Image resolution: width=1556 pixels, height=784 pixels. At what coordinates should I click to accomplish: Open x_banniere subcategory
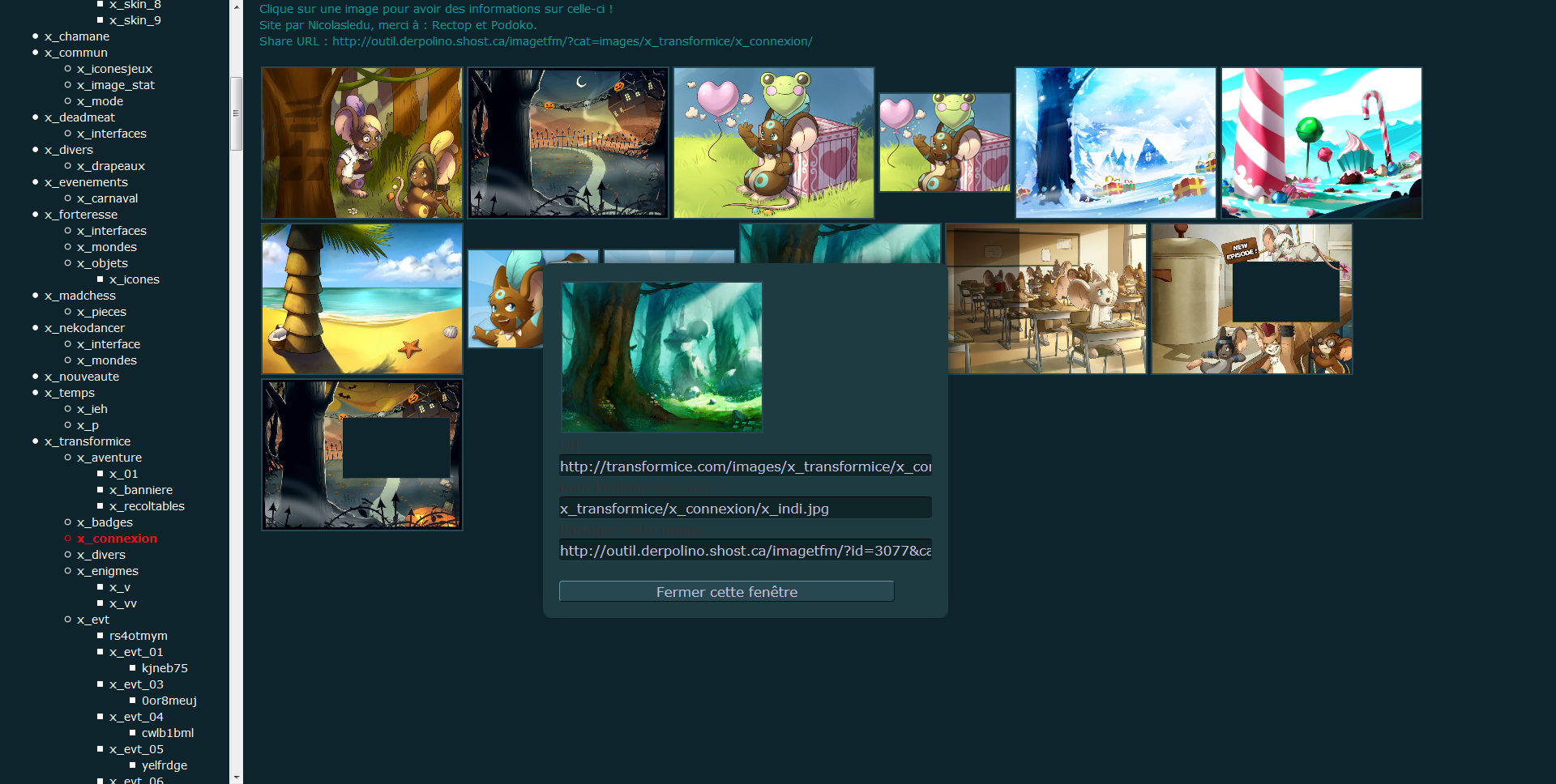pos(141,490)
